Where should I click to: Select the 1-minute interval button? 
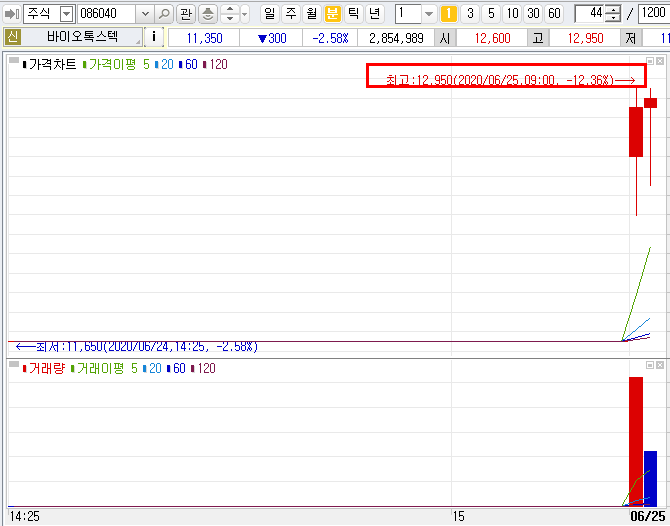click(x=449, y=14)
